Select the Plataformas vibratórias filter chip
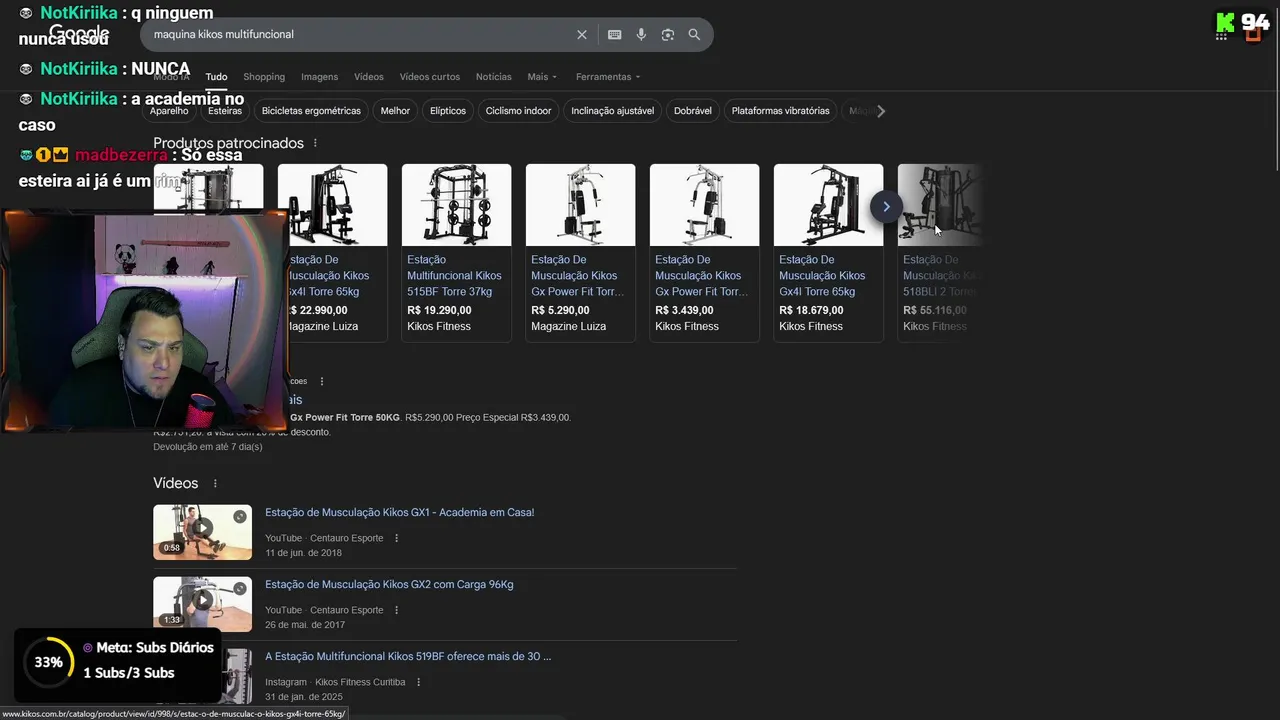 [780, 111]
